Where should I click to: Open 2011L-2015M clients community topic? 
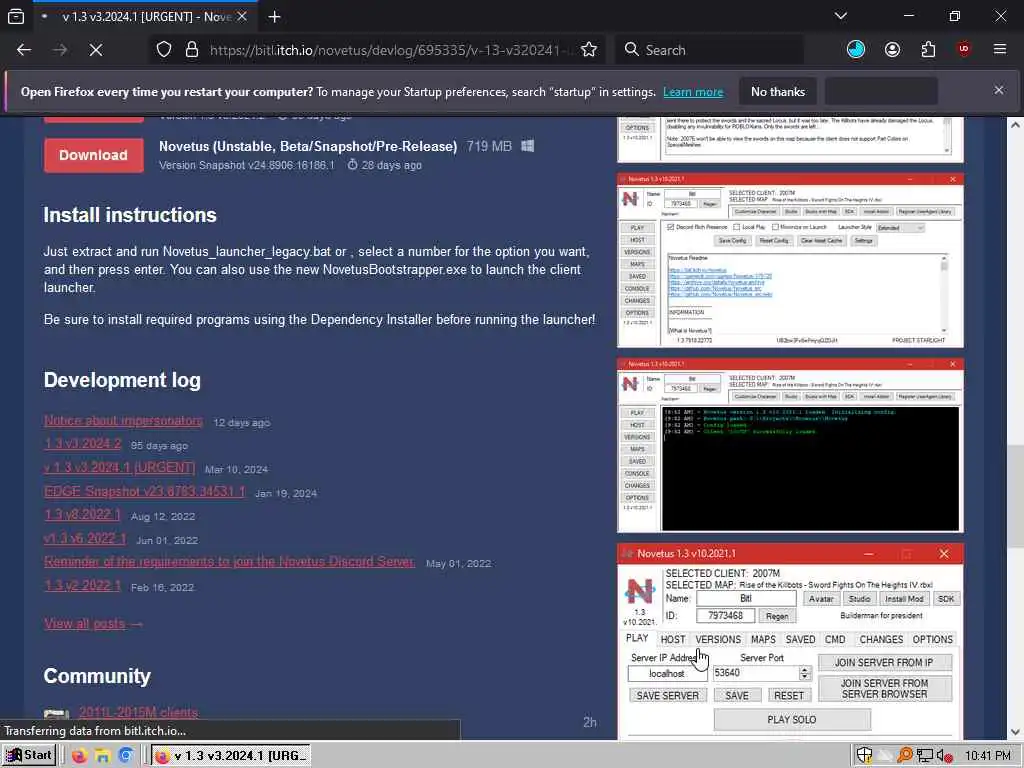pyautogui.click(x=138, y=712)
